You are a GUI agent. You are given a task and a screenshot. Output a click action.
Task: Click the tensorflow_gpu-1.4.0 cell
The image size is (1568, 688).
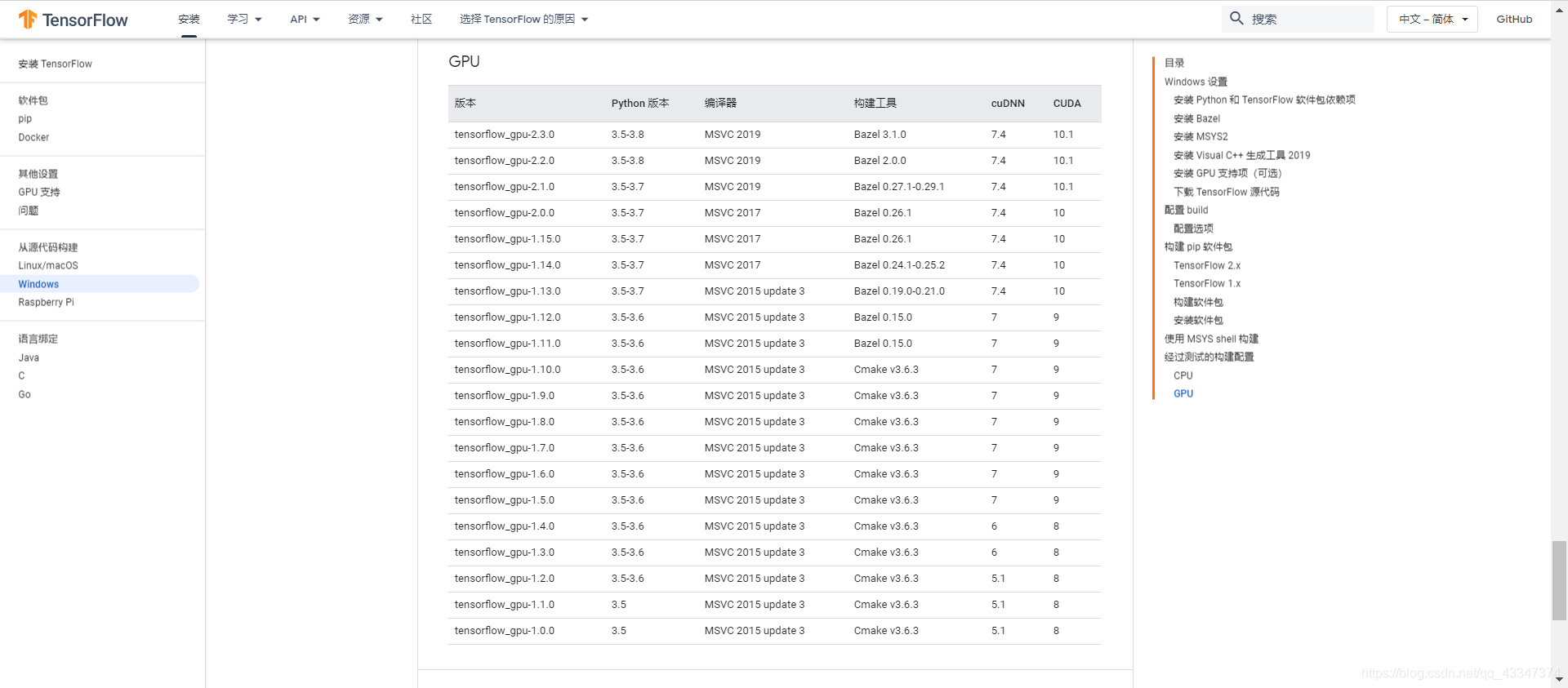point(505,526)
